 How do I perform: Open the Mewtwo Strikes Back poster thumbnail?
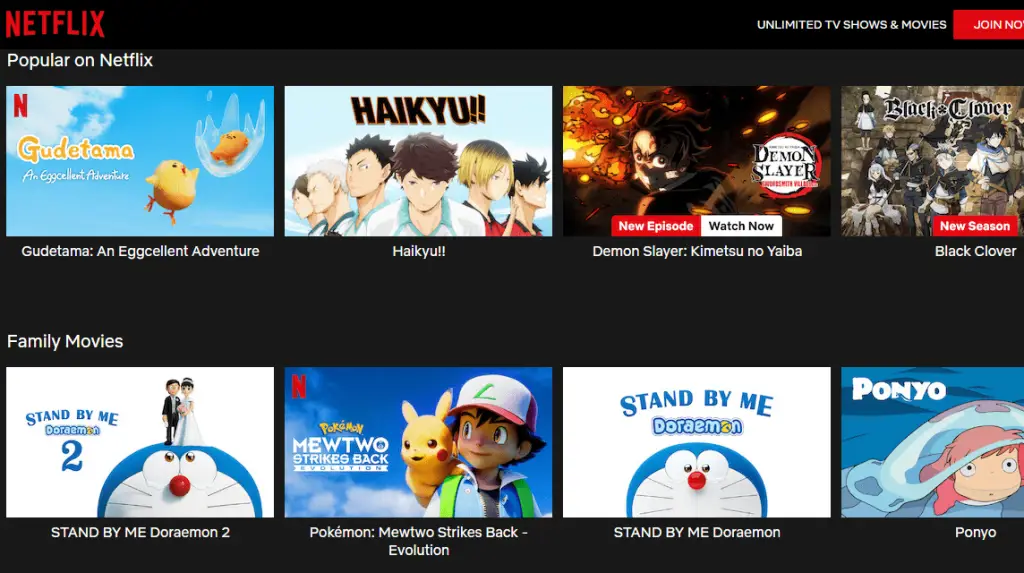click(418, 442)
